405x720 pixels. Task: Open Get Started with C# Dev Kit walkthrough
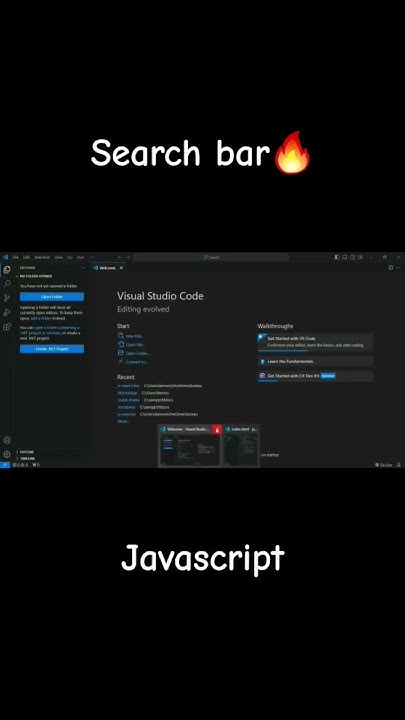(x=315, y=376)
